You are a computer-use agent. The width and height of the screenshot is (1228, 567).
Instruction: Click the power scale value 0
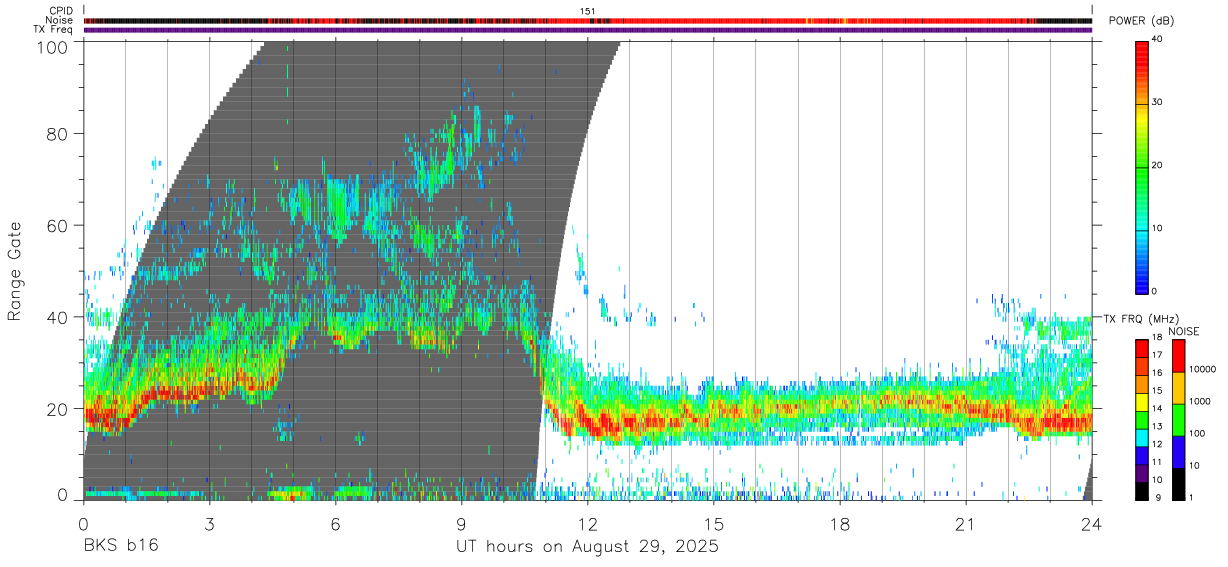pos(1154,291)
